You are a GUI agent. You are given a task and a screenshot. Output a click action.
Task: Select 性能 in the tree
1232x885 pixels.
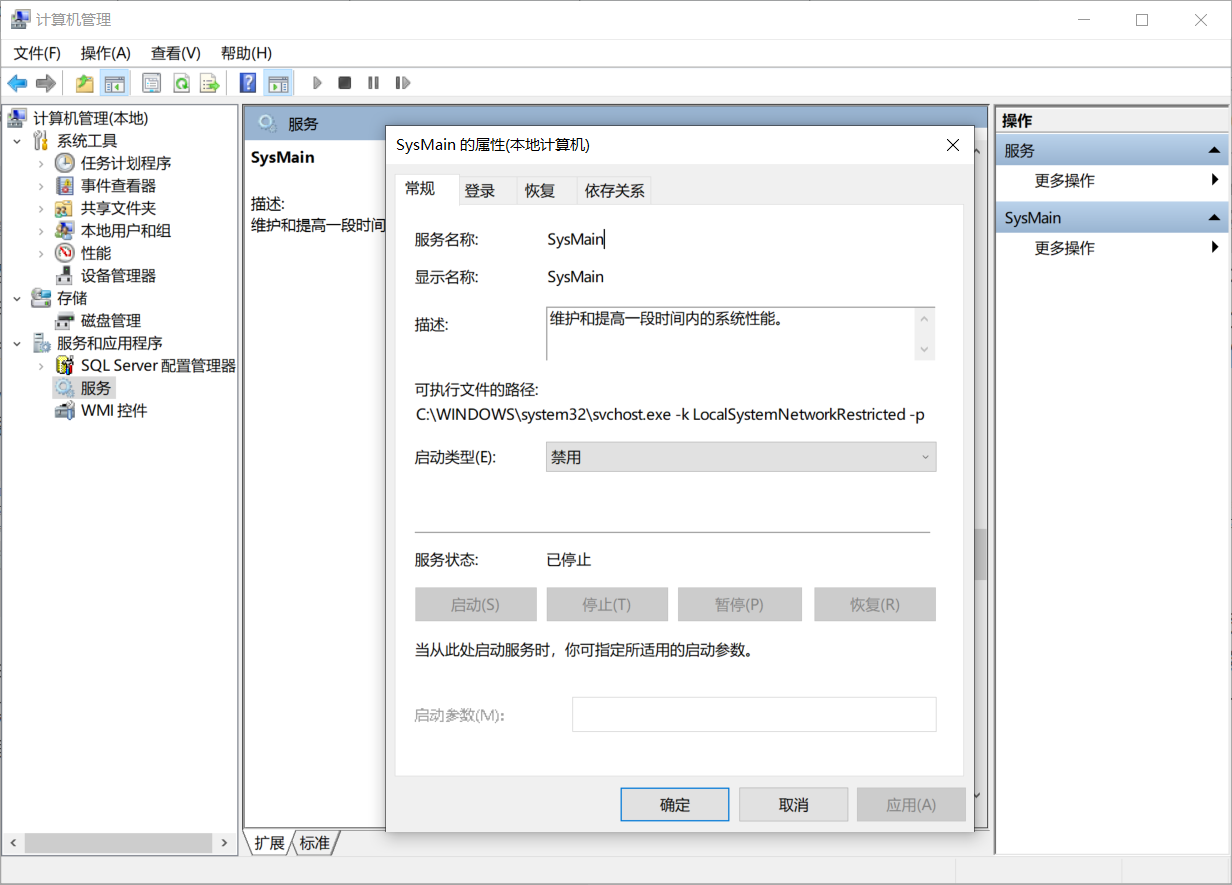96,253
